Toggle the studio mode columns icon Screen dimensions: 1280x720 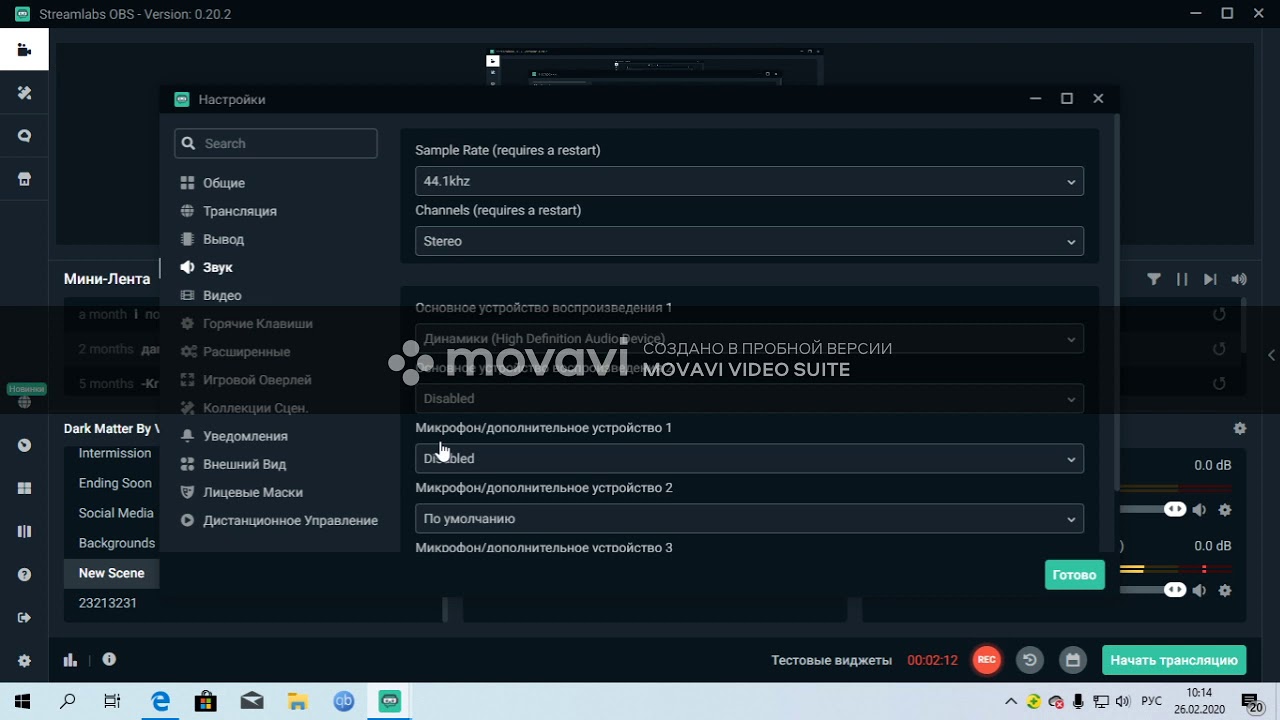click(24, 531)
